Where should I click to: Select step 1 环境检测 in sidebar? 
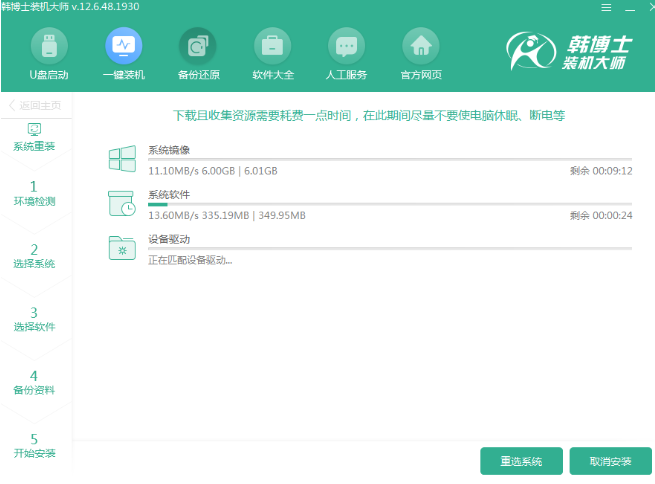[x=35, y=193]
